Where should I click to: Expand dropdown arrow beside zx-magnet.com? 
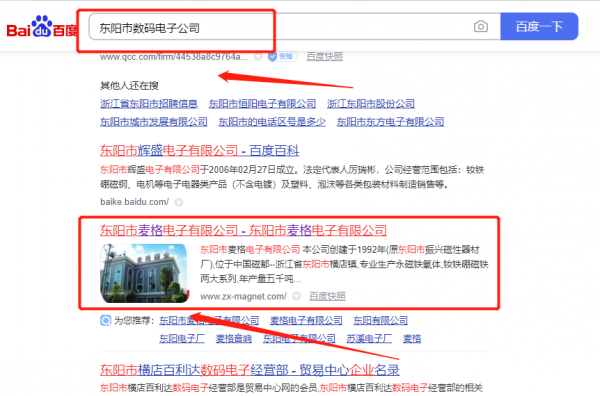pos(297,296)
